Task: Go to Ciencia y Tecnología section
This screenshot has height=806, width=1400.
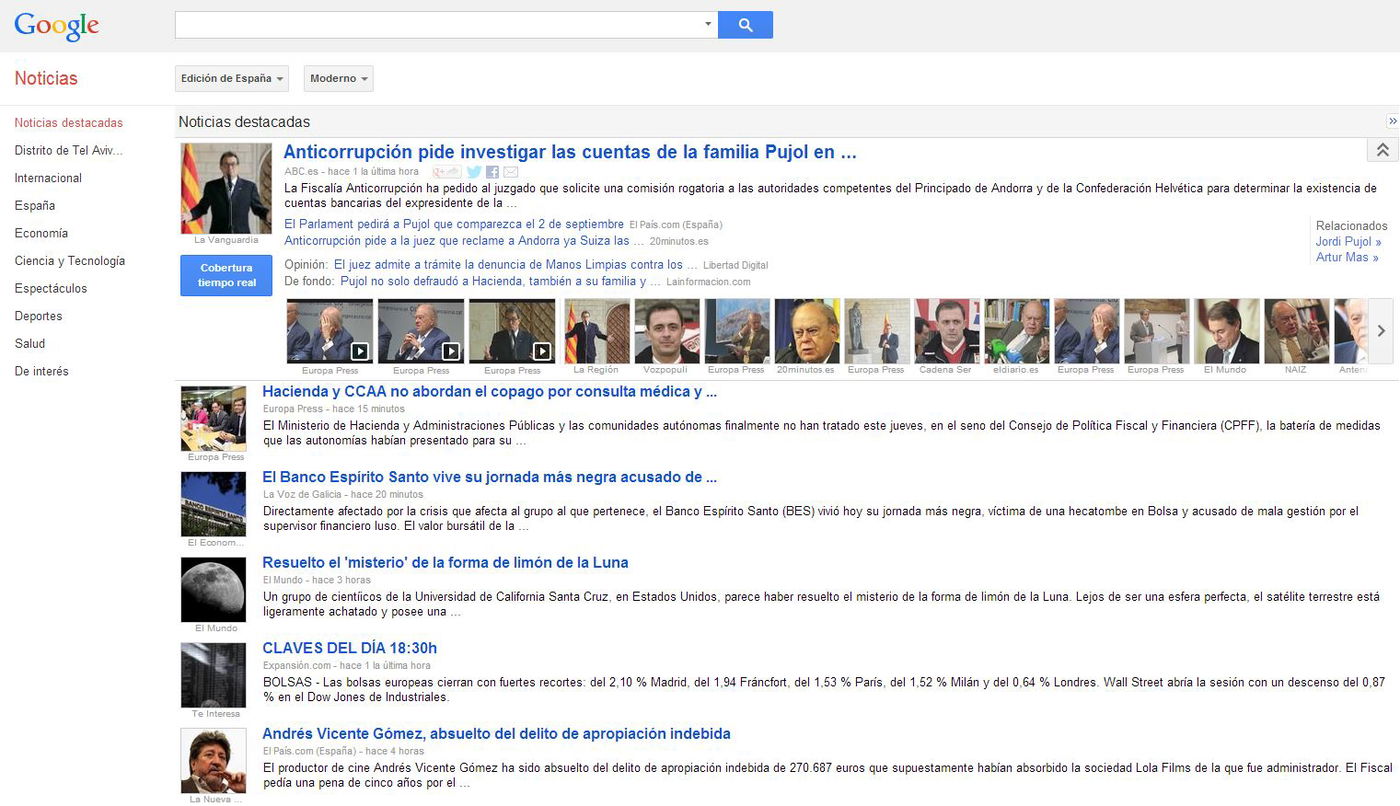Action: (x=70, y=261)
